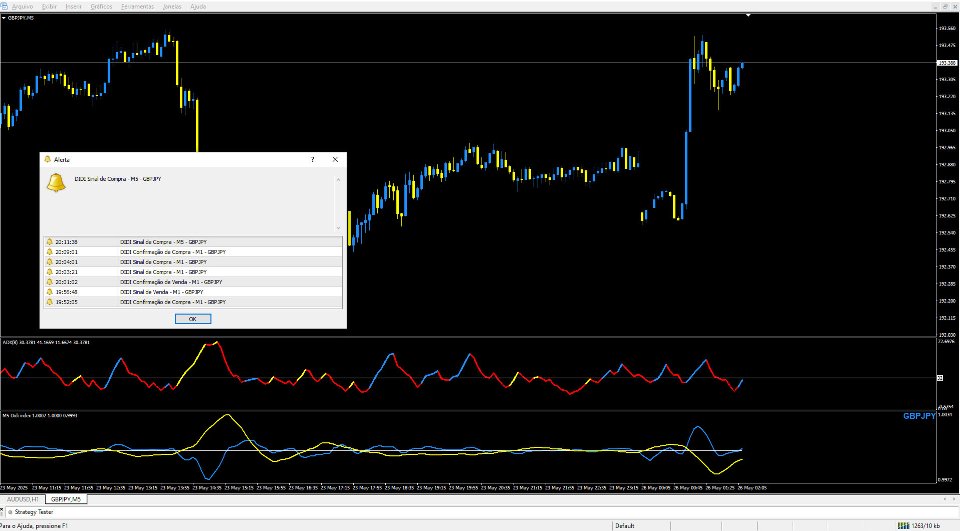Click the current price label on the price axis
This screenshot has height=531, width=960.
(947, 62)
